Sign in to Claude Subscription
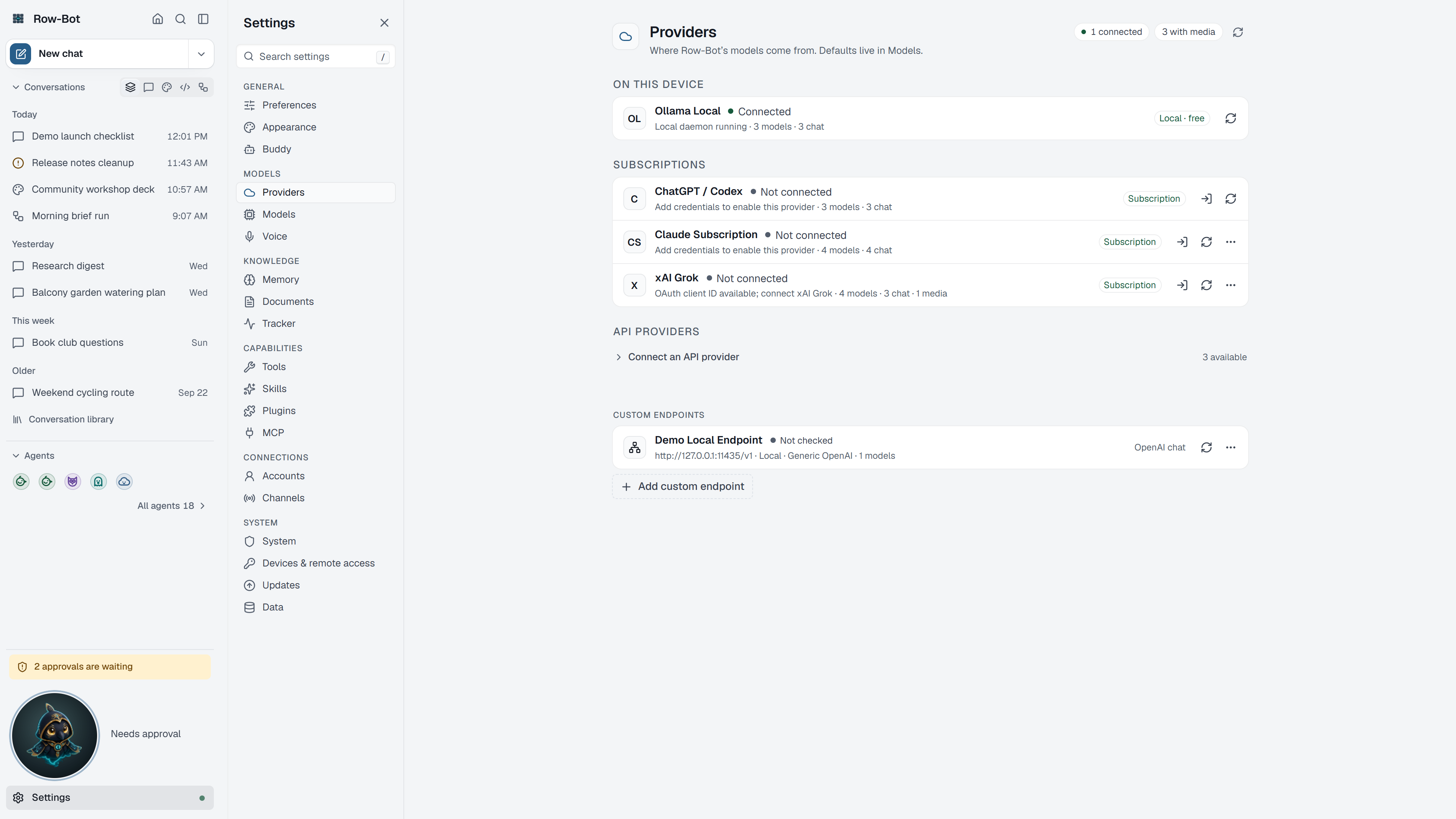The image size is (1456, 819). pyautogui.click(x=1182, y=242)
